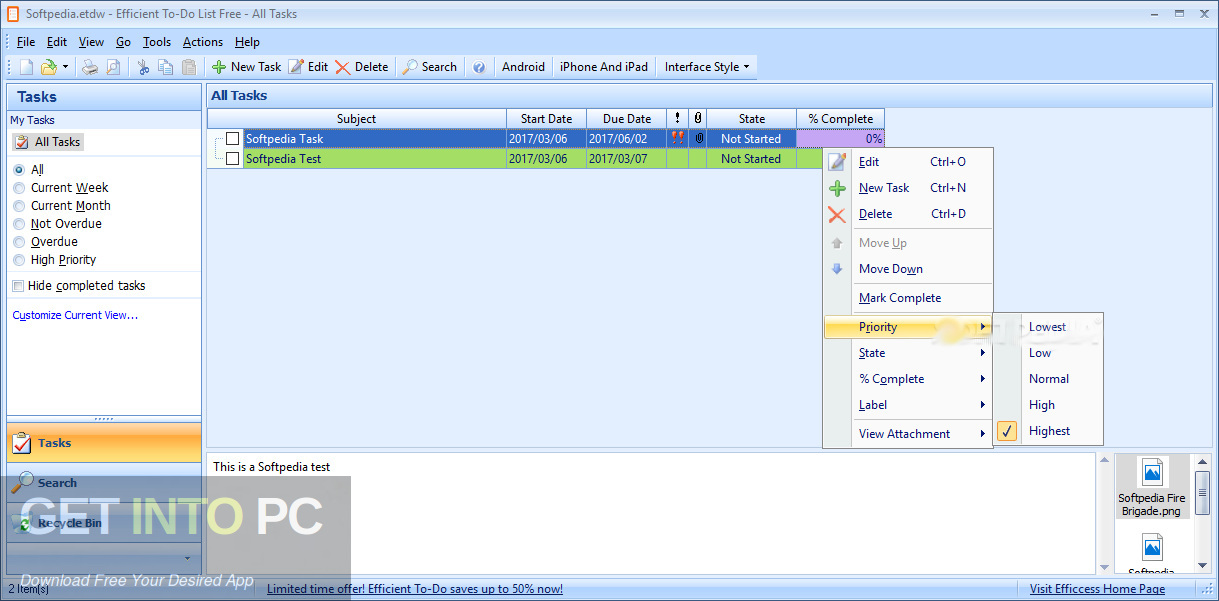Image resolution: width=1219 pixels, height=601 pixels.
Task: Open Softpedia Fire Brigade.png attachment thumbnail
Action: 1152,487
